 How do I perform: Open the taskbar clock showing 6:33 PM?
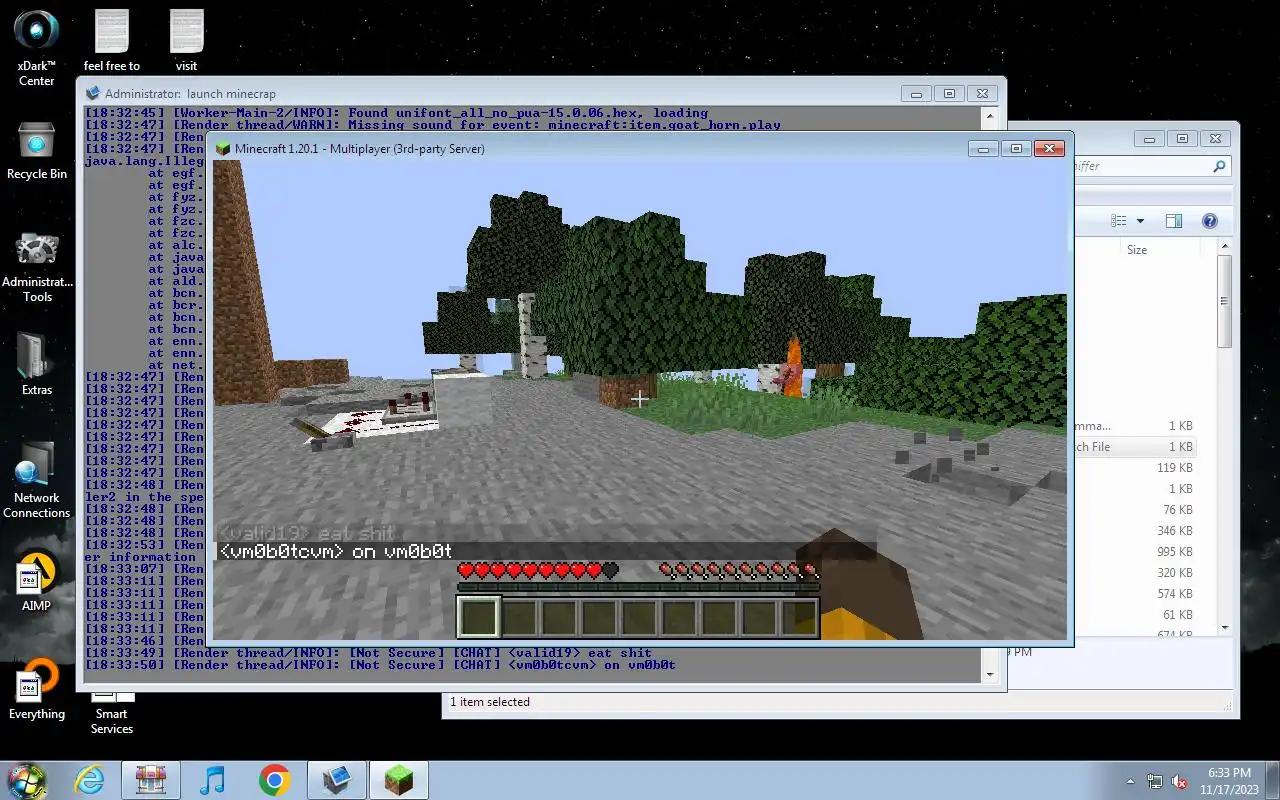[x=1229, y=781]
